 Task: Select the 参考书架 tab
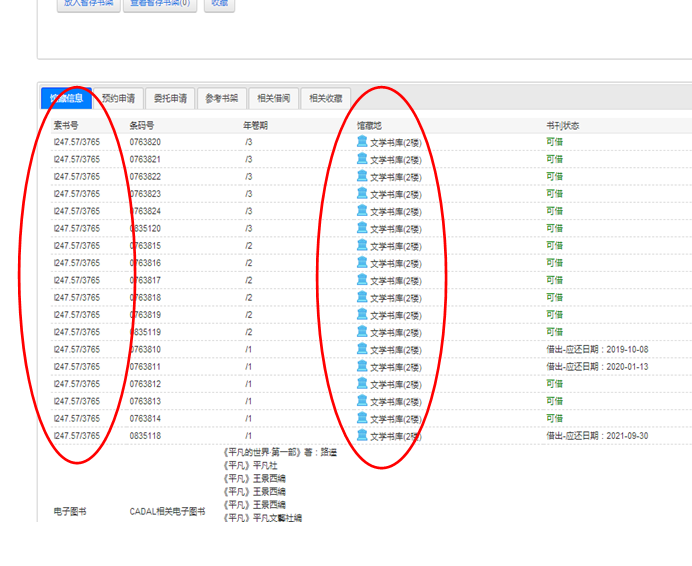pos(222,98)
